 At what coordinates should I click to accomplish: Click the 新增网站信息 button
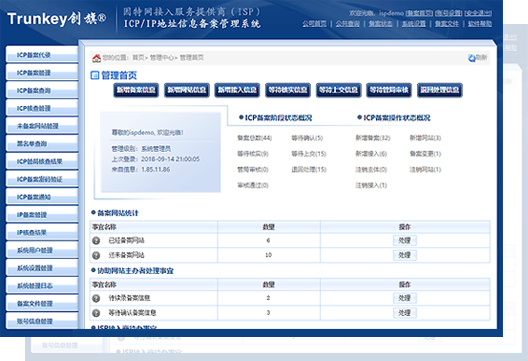[187, 90]
